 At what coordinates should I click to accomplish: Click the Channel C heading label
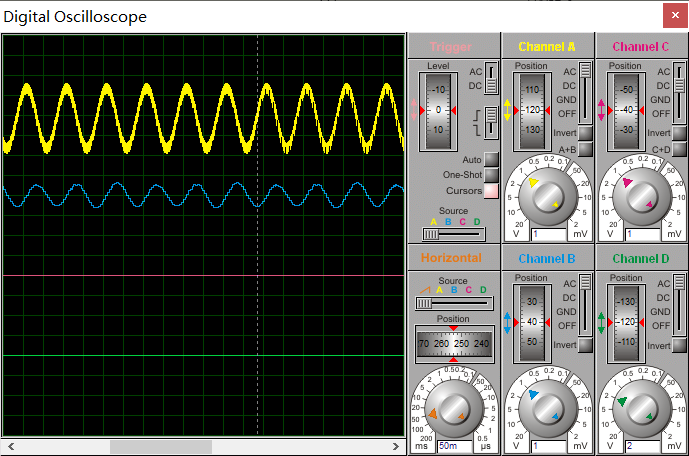click(x=641, y=47)
